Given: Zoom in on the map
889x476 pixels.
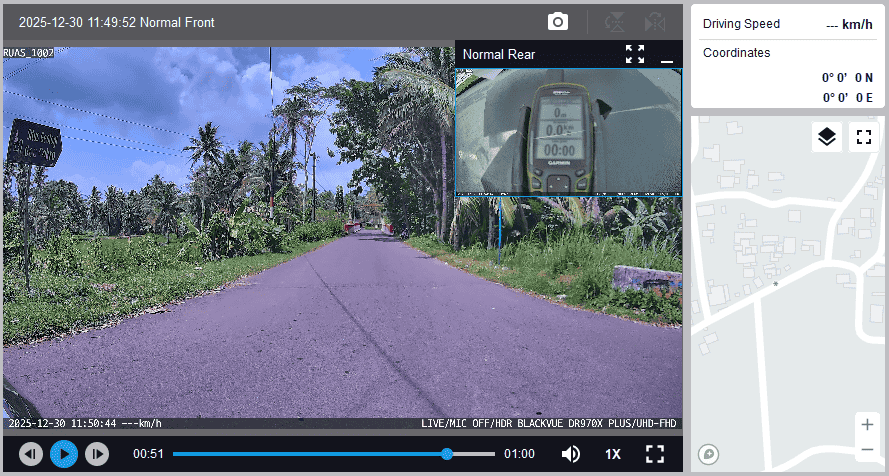Looking at the screenshot, I should (867, 424).
